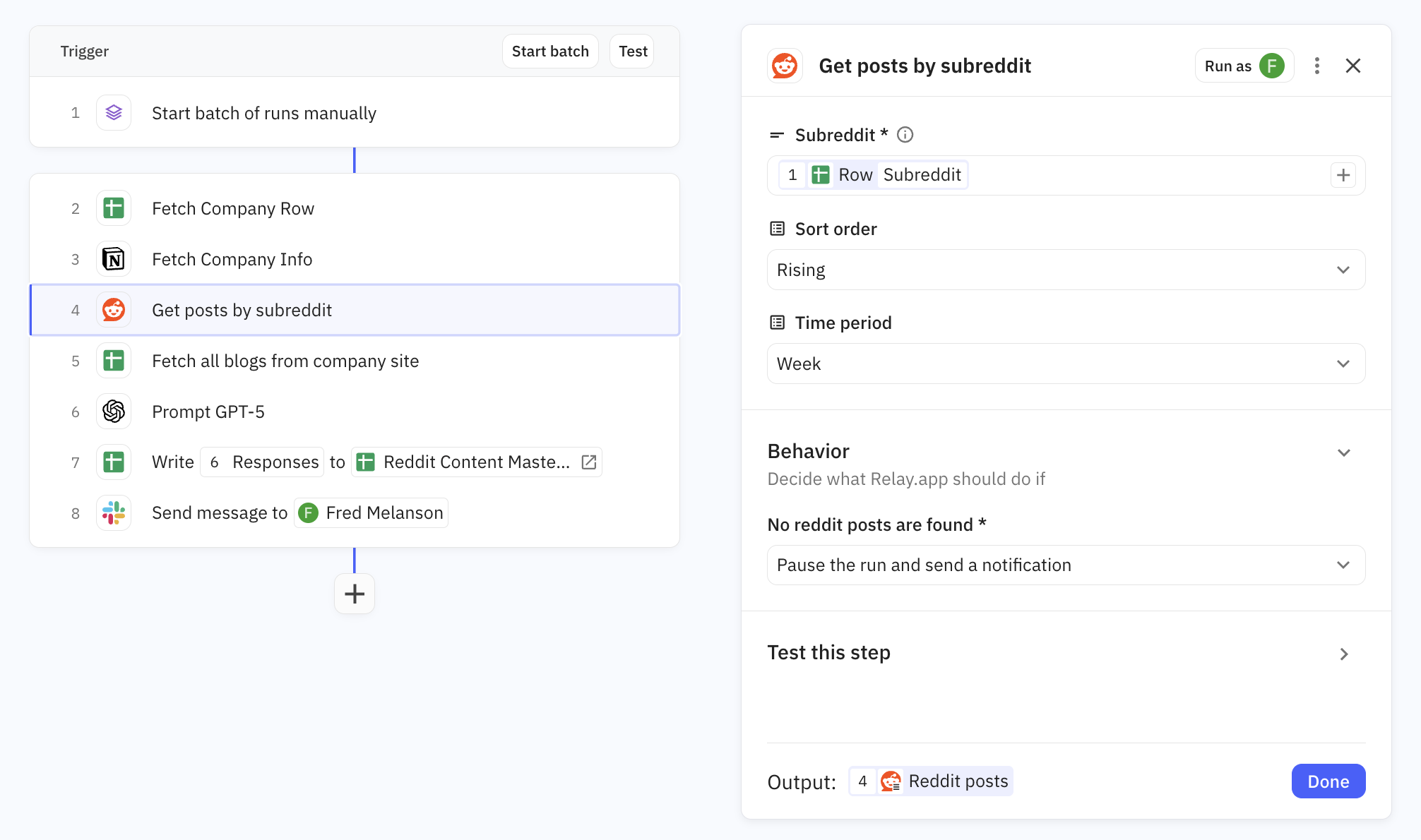This screenshot has height=840, width=1421.
Task: Click the info icon beside Subreddit label
Action: click(x=905, y=135)
